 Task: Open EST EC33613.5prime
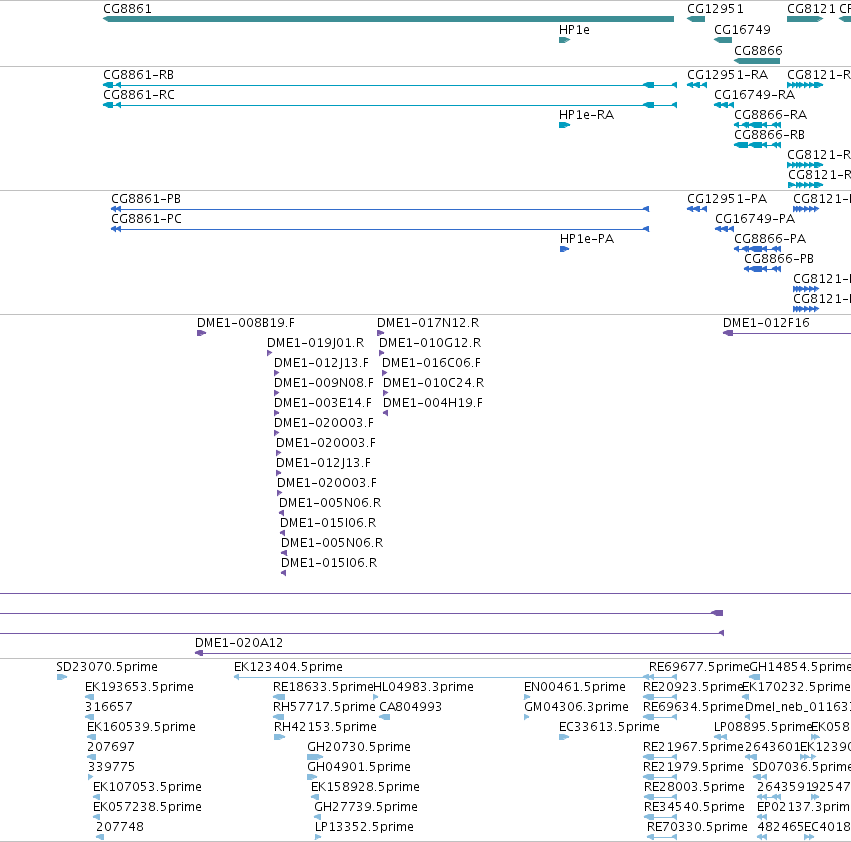[x=564, y=737]
